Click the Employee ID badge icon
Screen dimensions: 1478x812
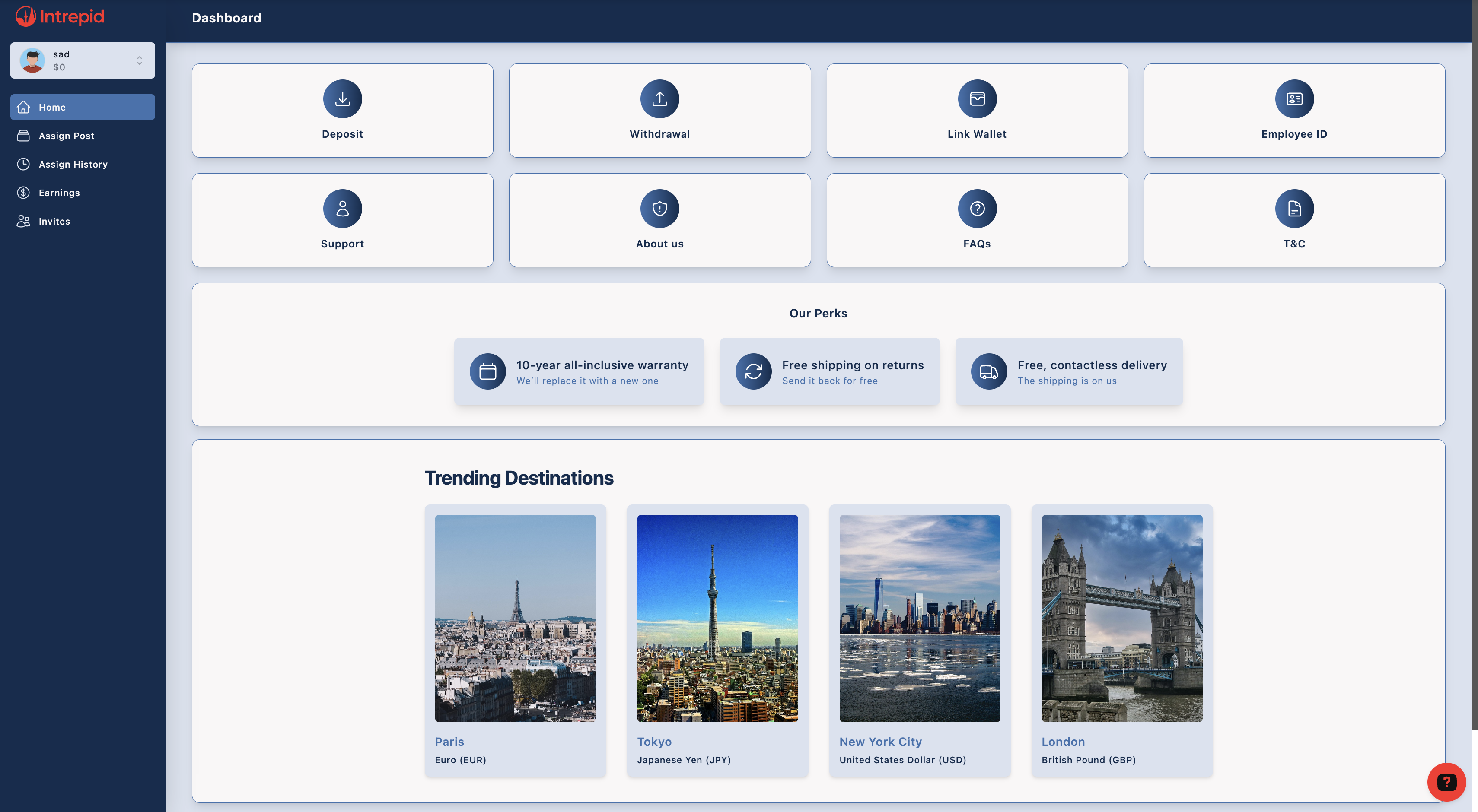point(1294,98)
